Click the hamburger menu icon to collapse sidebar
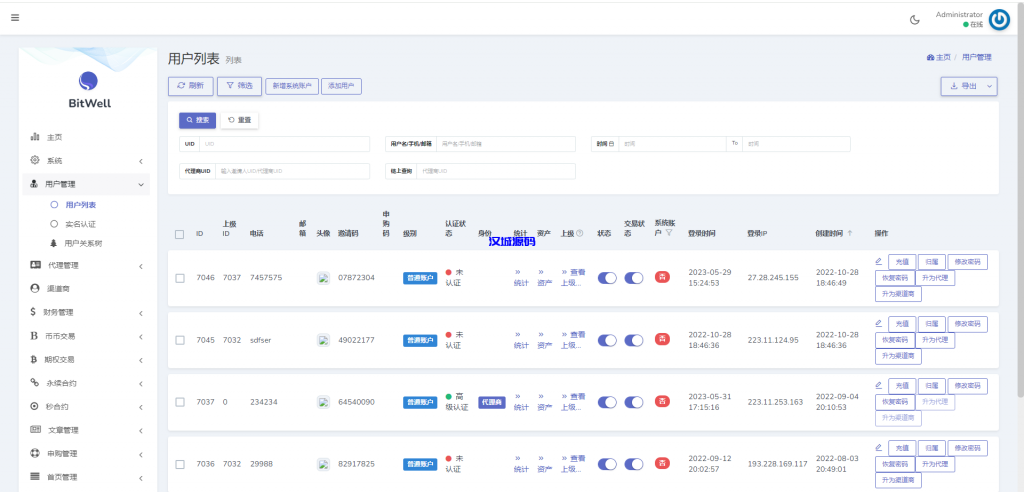The width and height of the screenshot is (1024, 492). [x=15, y=18]
